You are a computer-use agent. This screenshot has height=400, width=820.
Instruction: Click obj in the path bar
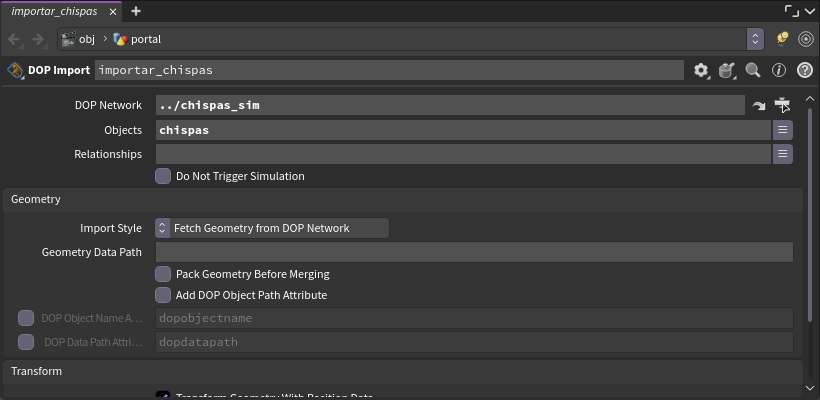(87, 39)
